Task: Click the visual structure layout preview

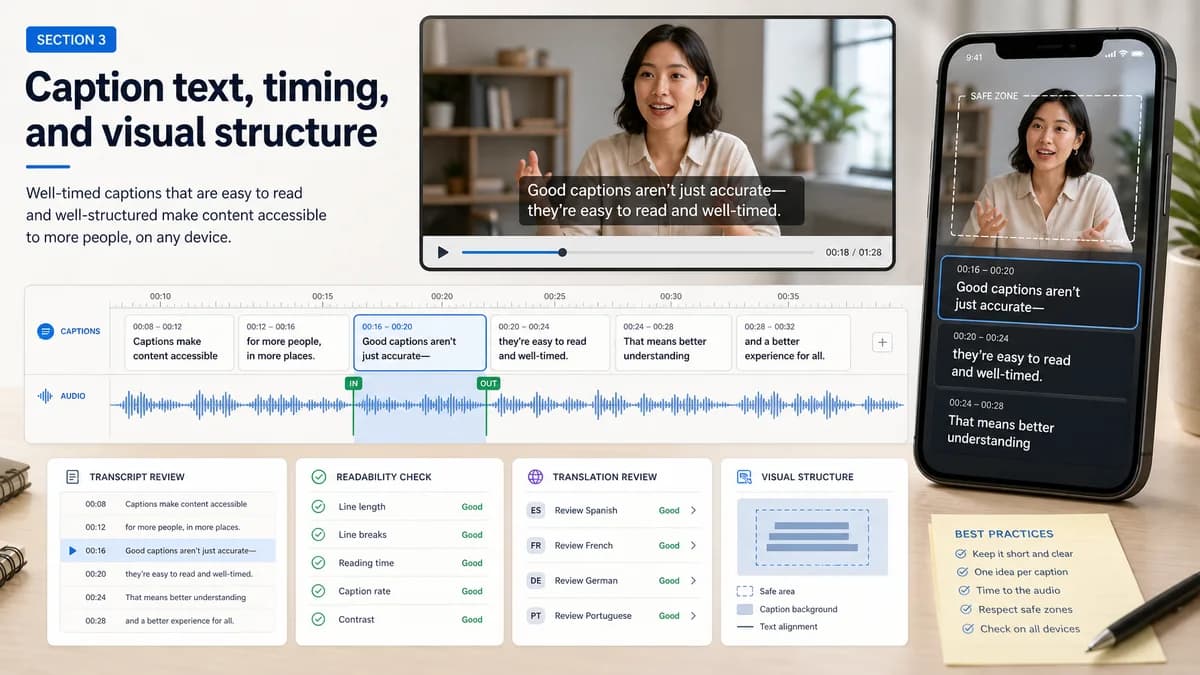Action: pyautogui.click(x=812, y=537)
